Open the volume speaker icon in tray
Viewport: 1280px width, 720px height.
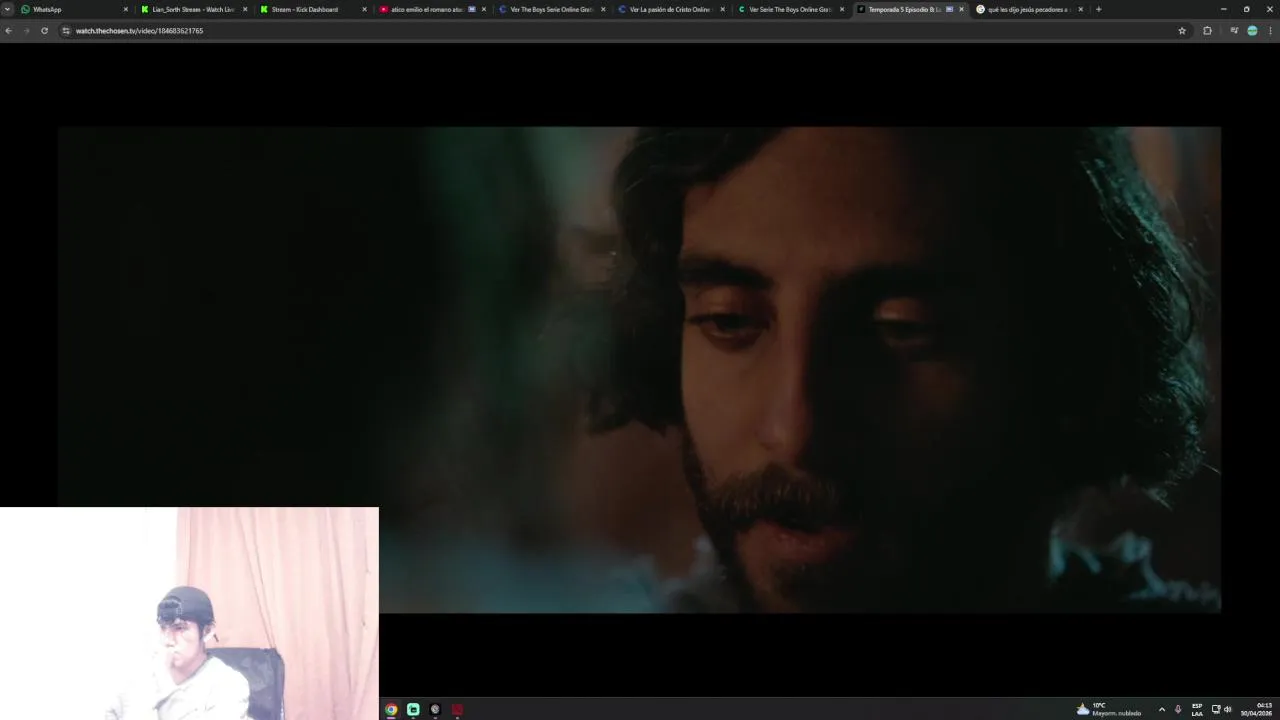[x=1227, y=709]
